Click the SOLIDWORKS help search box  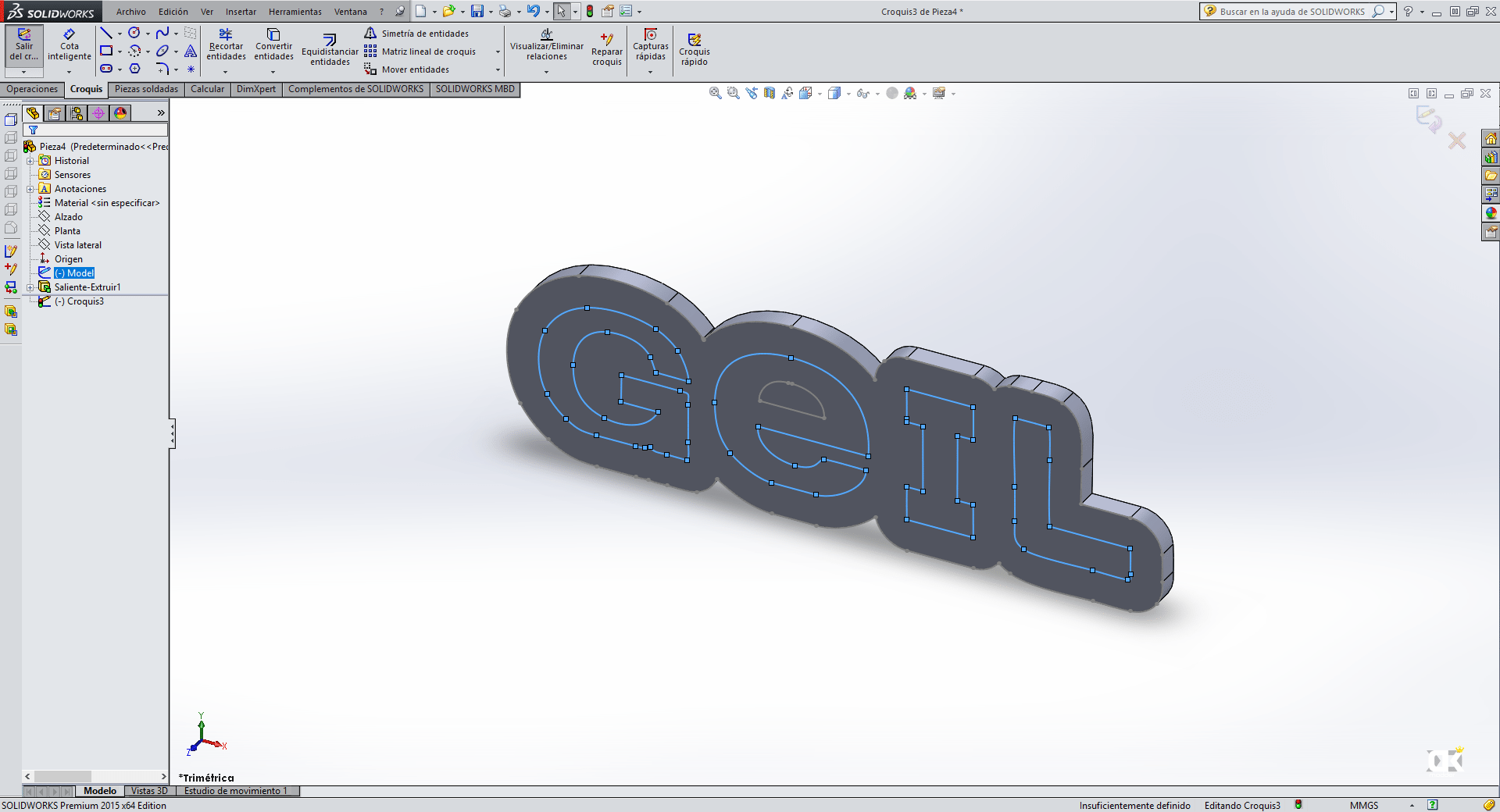coord(1292,12)
